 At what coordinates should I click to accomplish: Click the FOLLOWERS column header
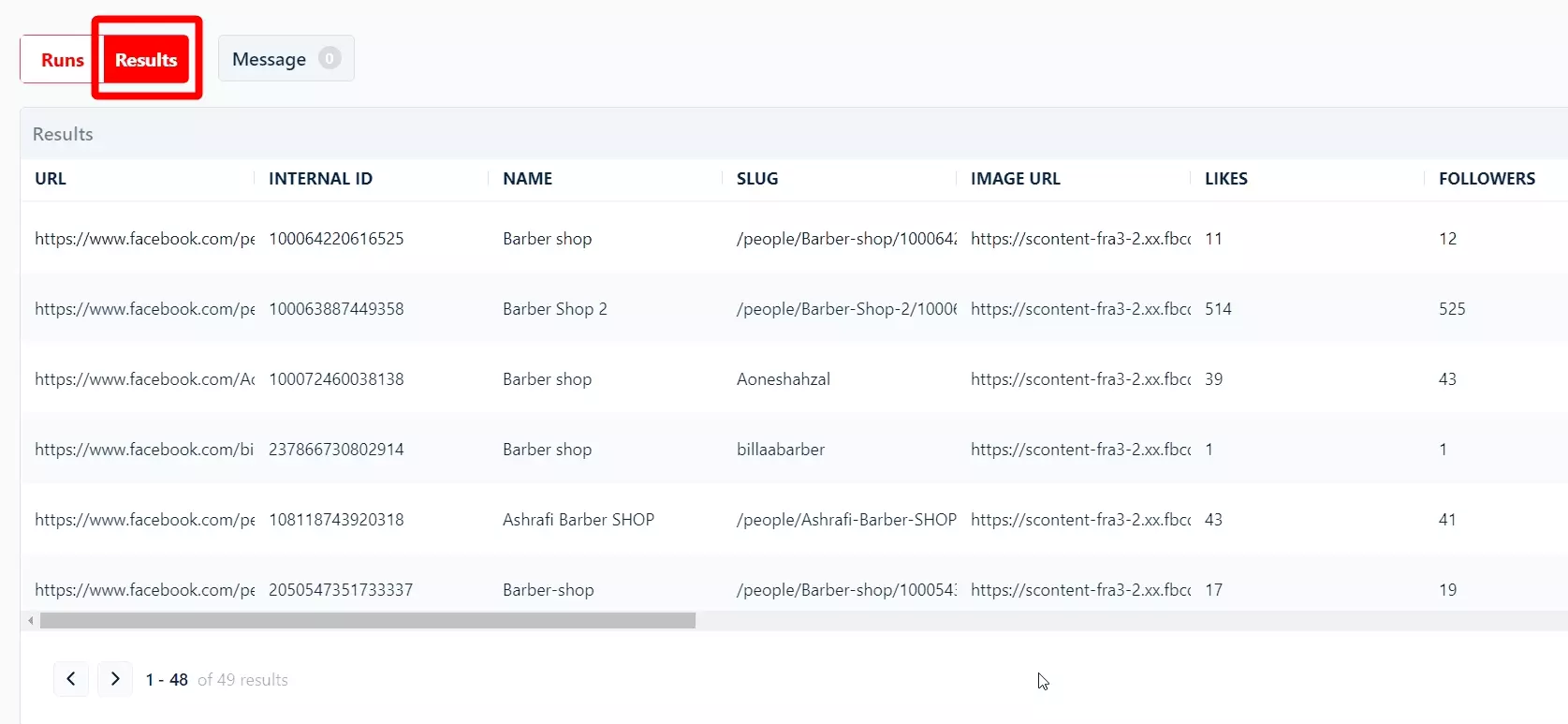[x=1487, y=179]
